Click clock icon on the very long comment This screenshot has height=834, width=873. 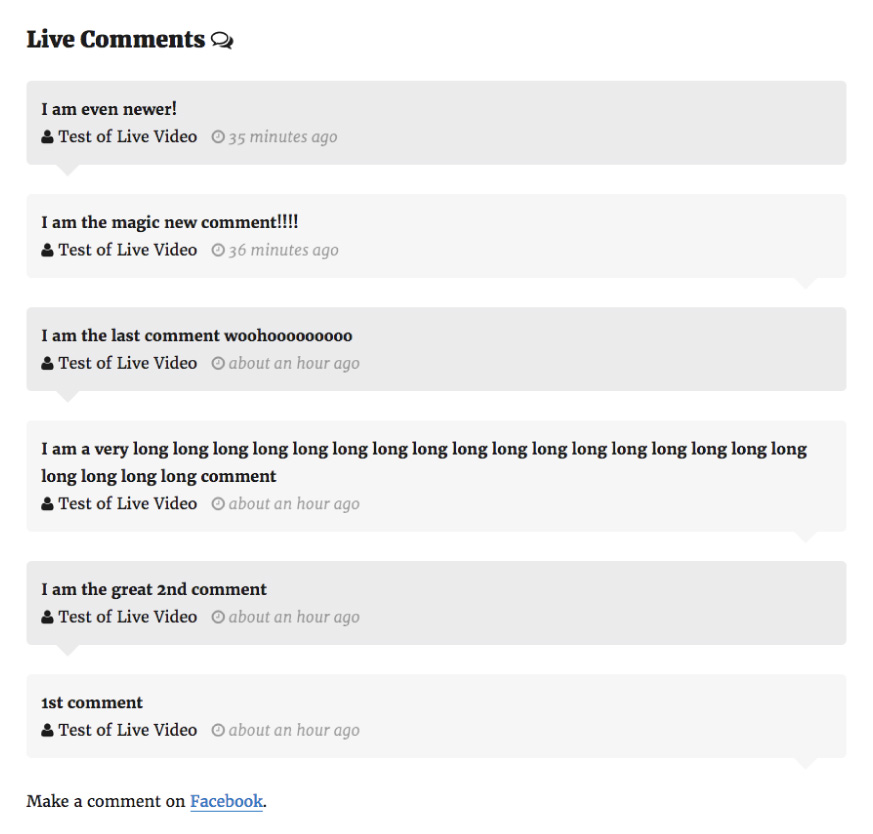pyautogui.click(x=218, y=504)
